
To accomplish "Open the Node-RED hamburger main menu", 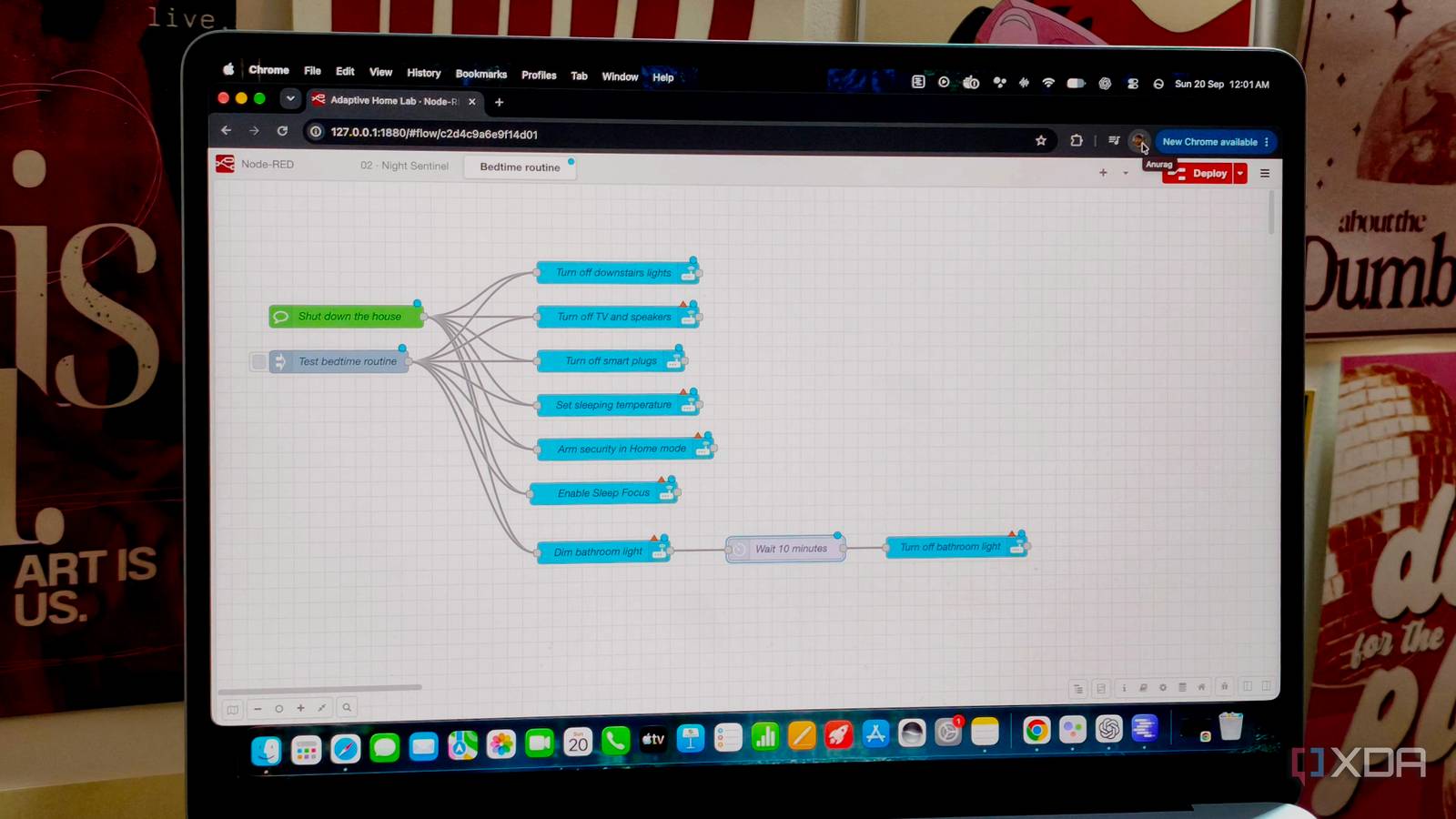I will pyautogui.click(x=1265, y=173).
